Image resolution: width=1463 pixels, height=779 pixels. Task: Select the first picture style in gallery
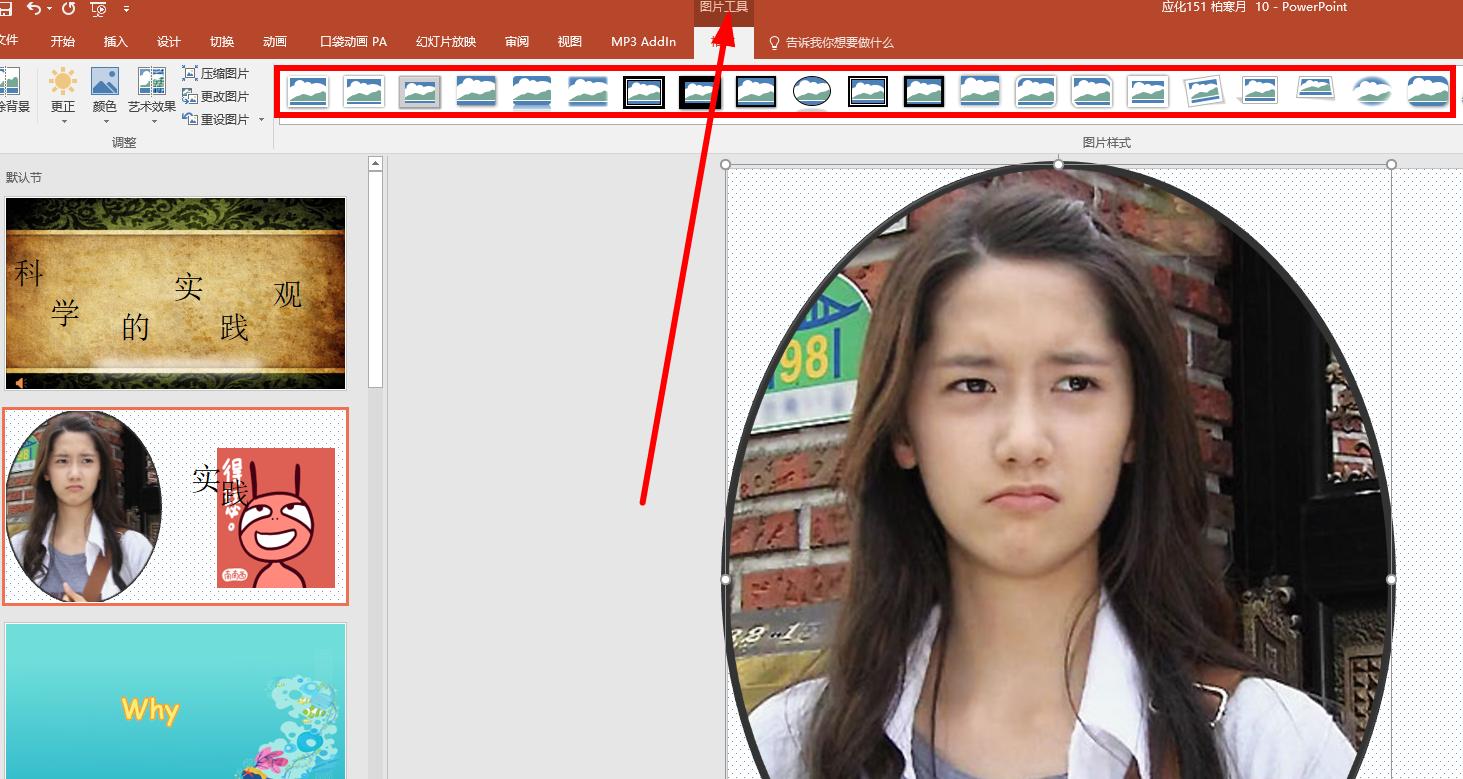(308, 92)
